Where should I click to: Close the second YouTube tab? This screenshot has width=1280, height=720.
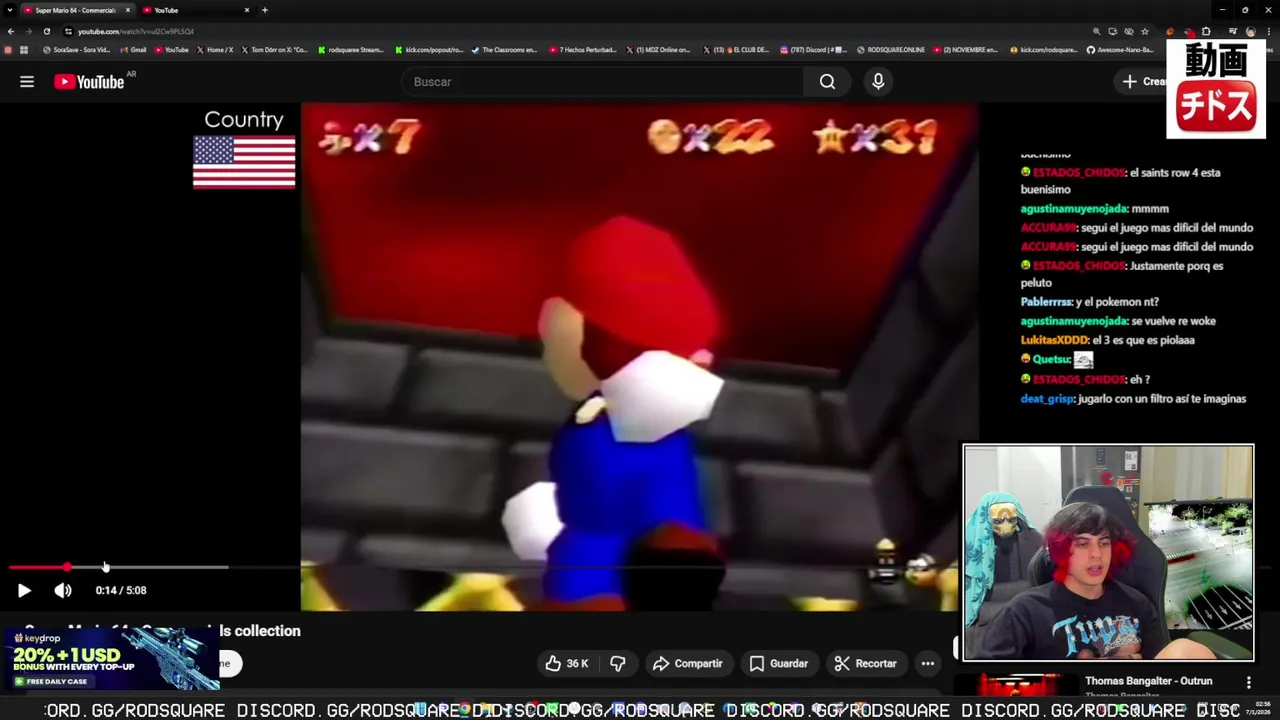247,10
